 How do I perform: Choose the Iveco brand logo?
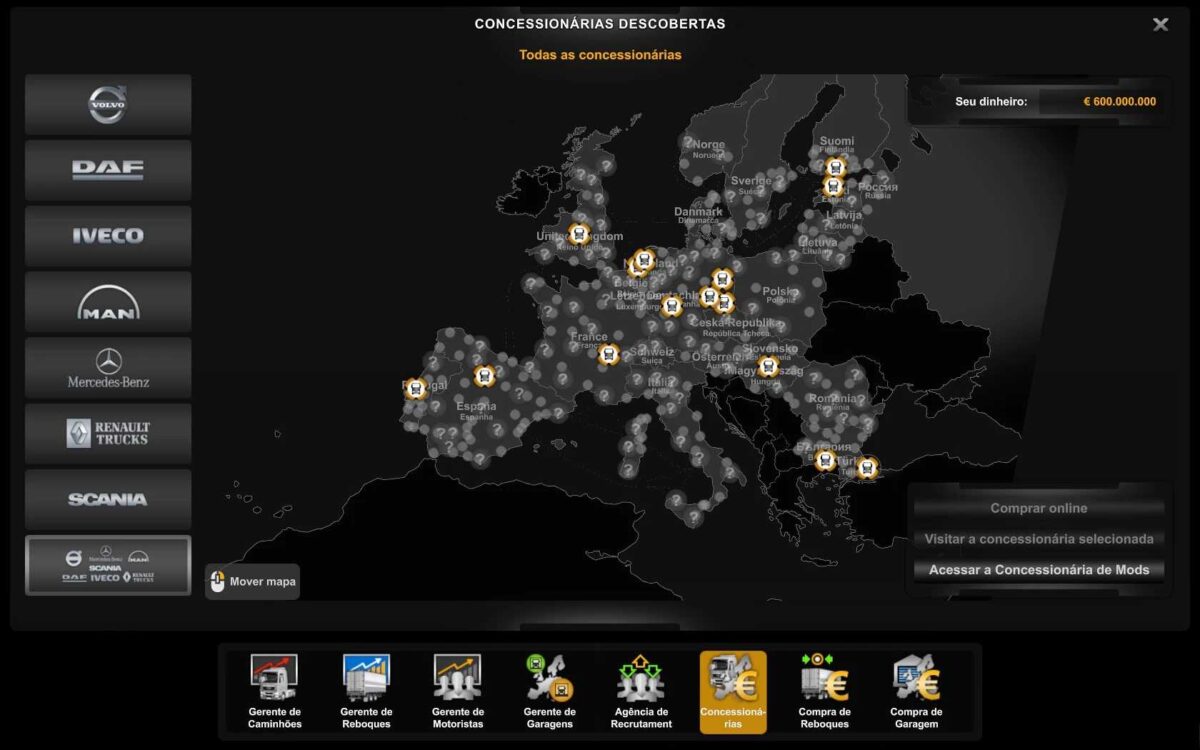coord(108,236)
